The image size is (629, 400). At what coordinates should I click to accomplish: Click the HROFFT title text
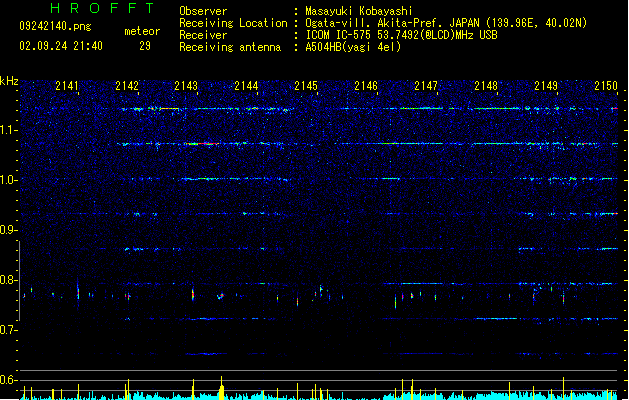pos(102,8)
